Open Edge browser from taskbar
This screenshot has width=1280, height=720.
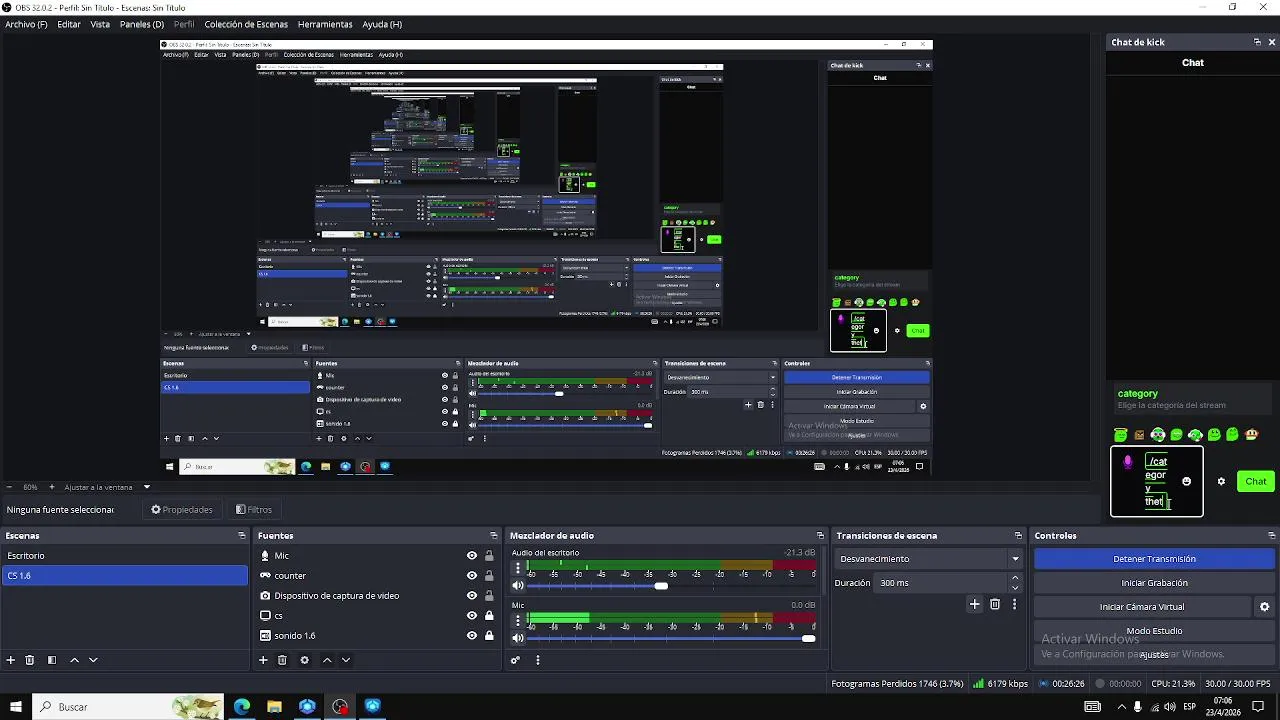click(x=242, y=707)
